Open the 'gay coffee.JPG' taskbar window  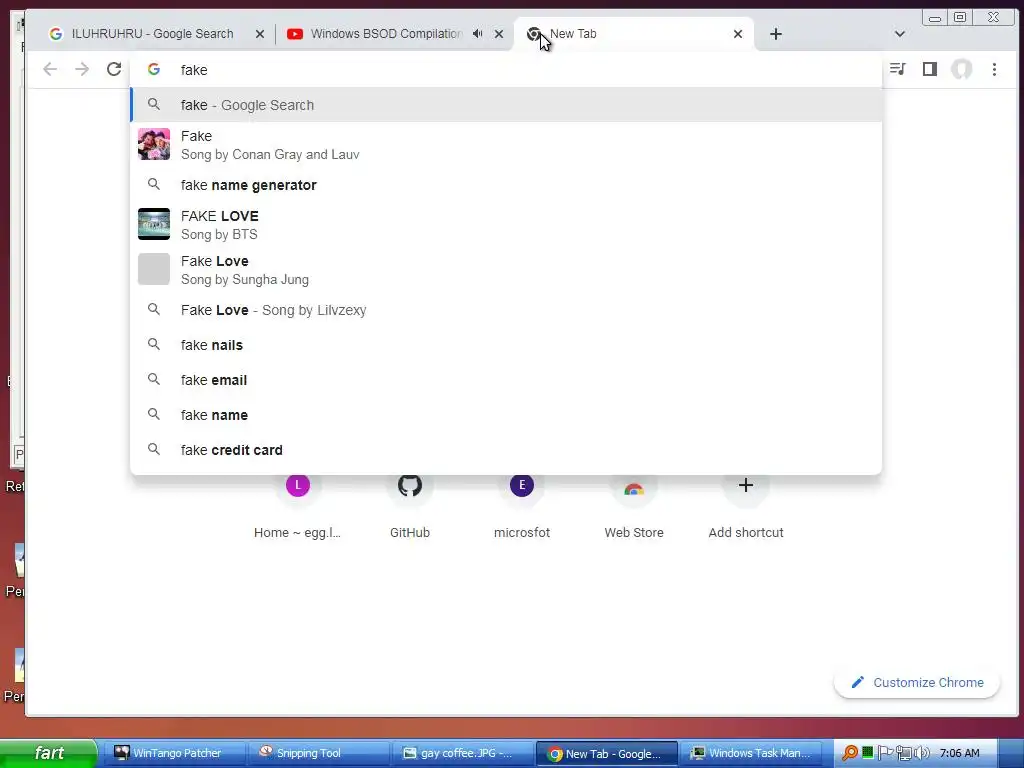pyautogui.click(x=462, y=753)
